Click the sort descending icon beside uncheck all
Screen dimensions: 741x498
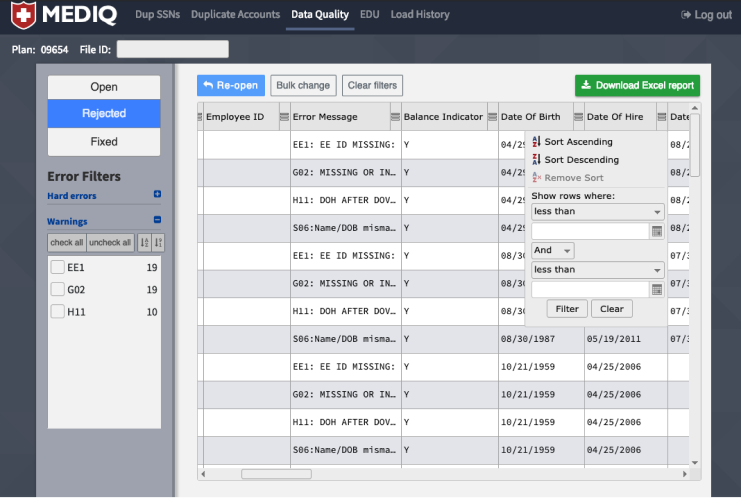(157, 242)
